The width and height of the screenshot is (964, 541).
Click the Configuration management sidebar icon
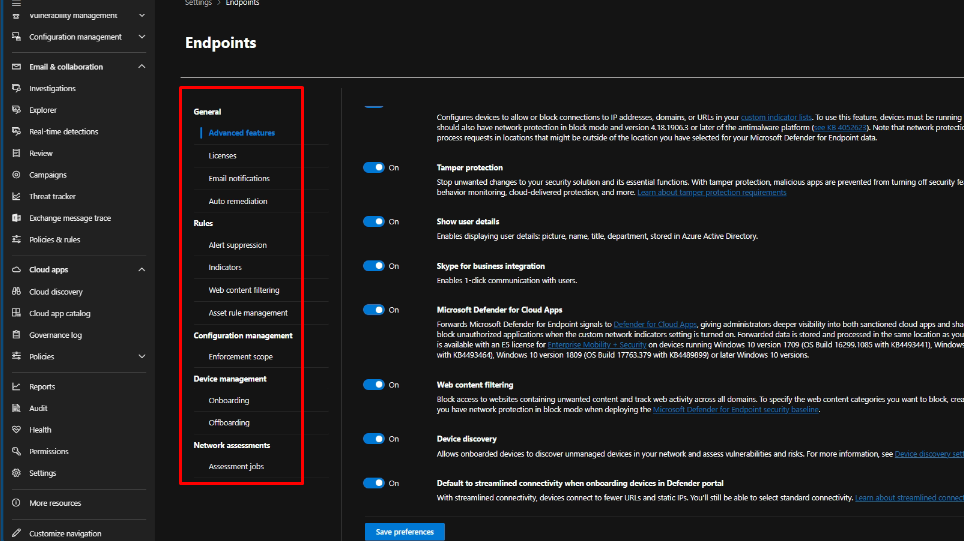(17, 37)
